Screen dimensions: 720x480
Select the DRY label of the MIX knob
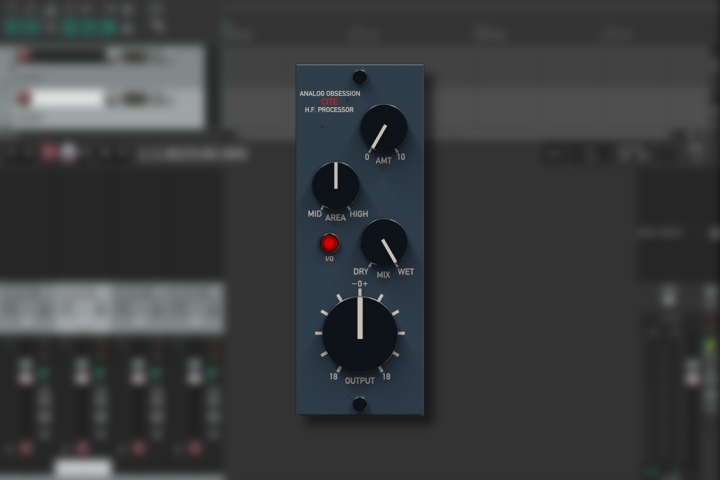[x=361, y=271]
